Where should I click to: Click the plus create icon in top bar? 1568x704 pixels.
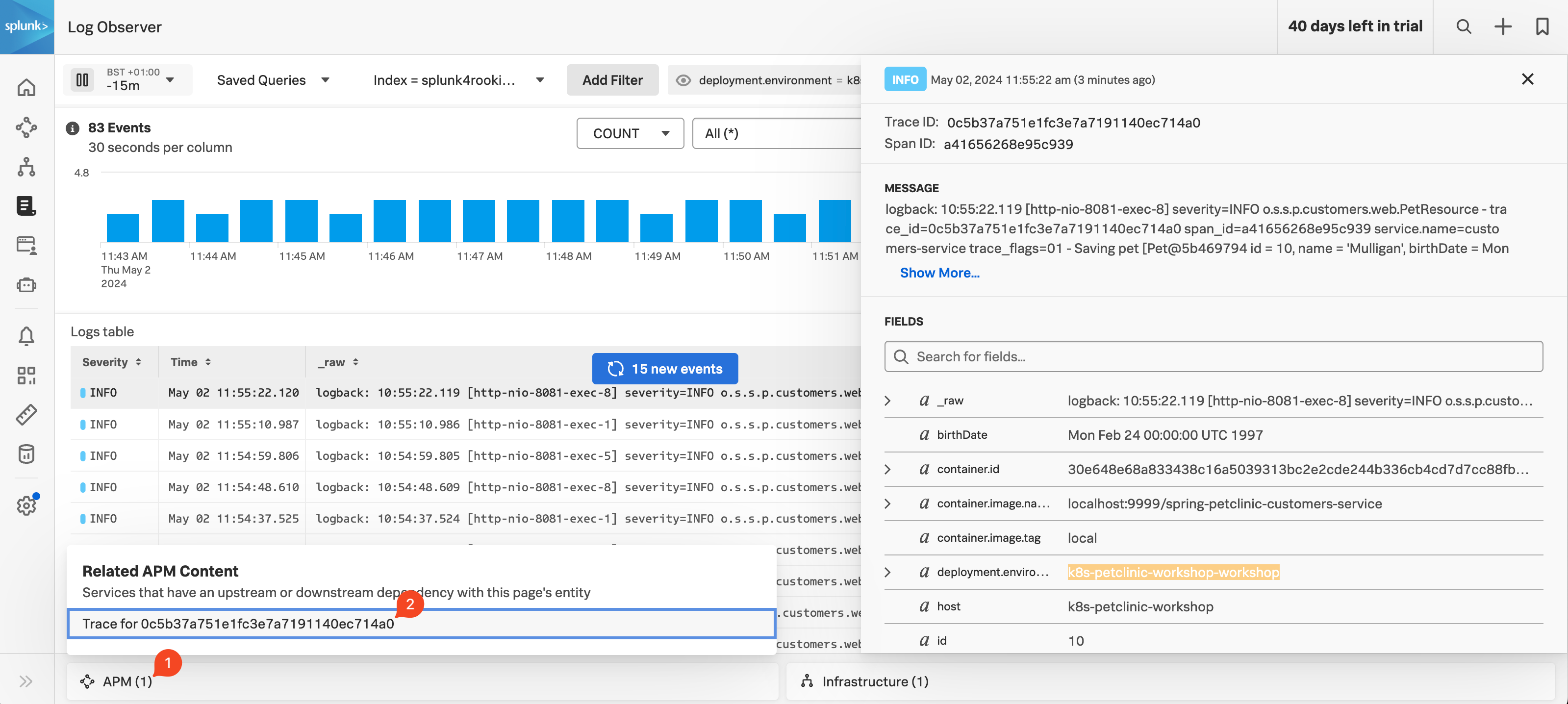(1503, 27)
